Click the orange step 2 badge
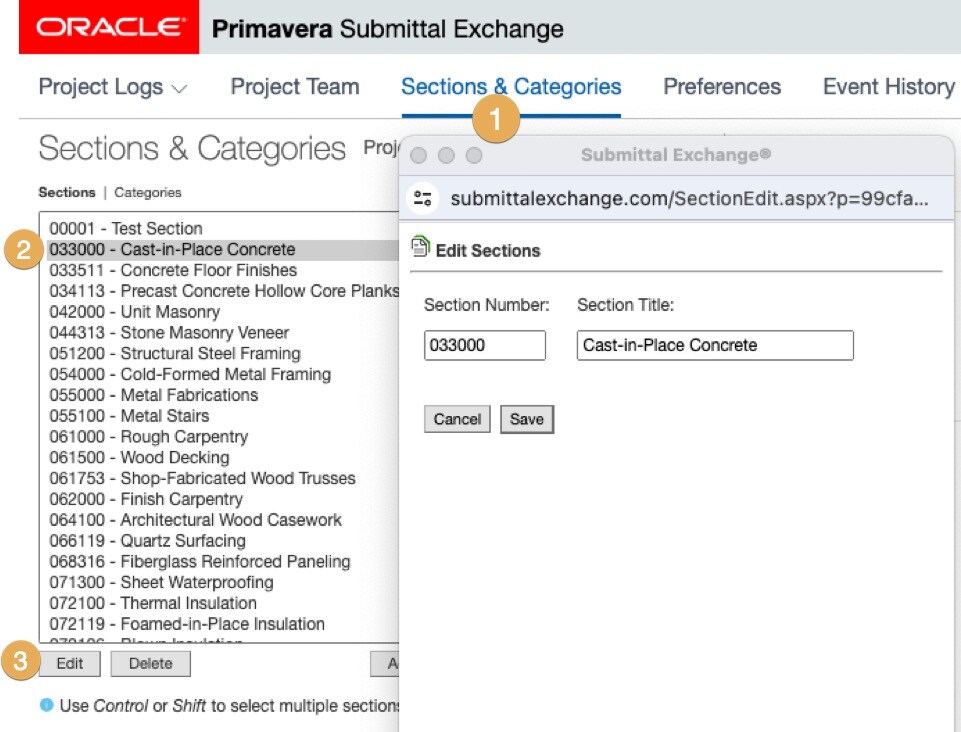Image resolution: width=961 pixels, height=732 pixels. pos(23,250)
